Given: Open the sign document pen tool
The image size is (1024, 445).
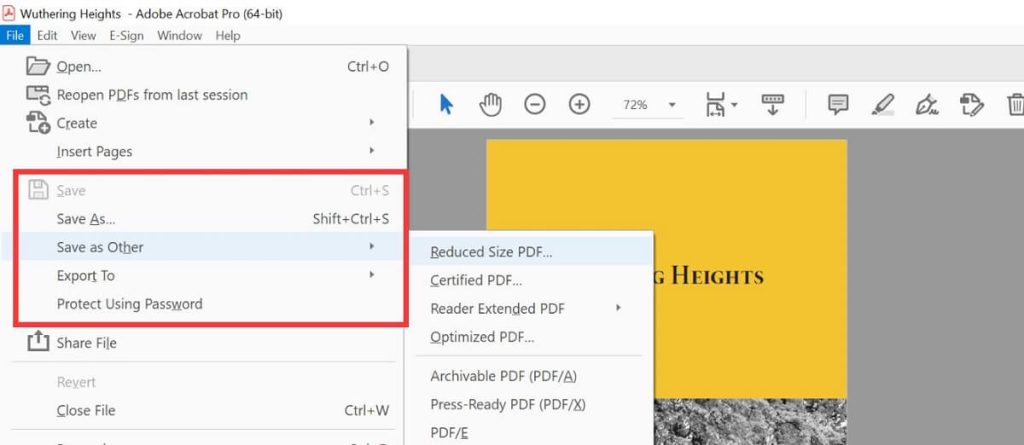Looking at the screenshot, I should pos(927,105).
